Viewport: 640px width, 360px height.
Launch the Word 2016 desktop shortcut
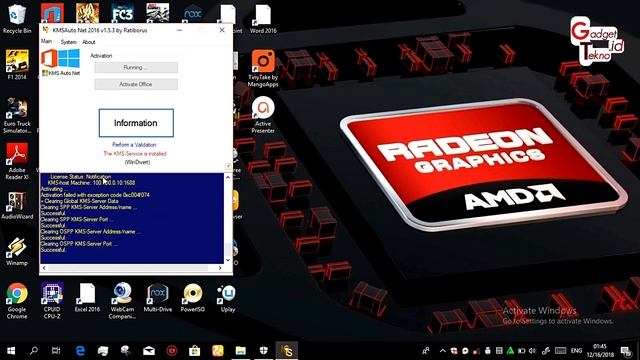coord(263,19)
